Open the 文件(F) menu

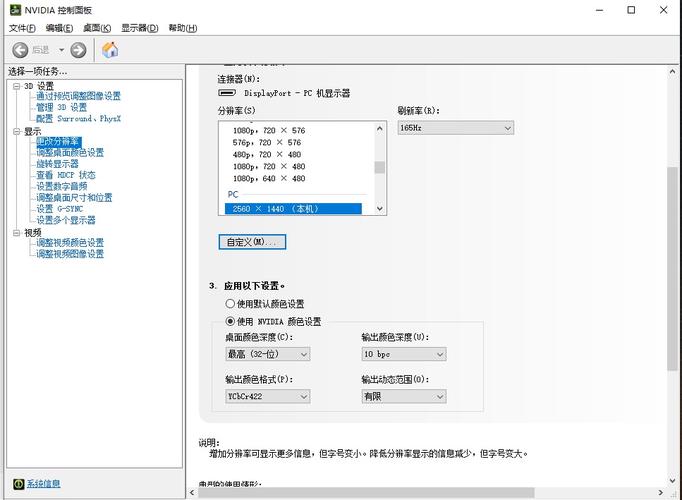tap(22, 28)
